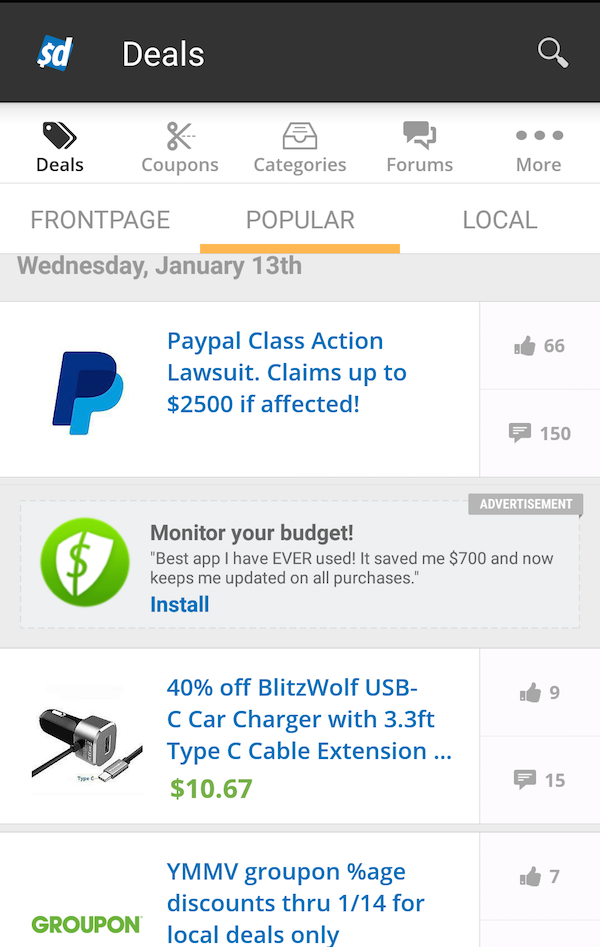Image resolution: width=600 pixels, height=947 pixels.
Task: Like the PayPal Class Action deal
Action: tap(539, 345)
